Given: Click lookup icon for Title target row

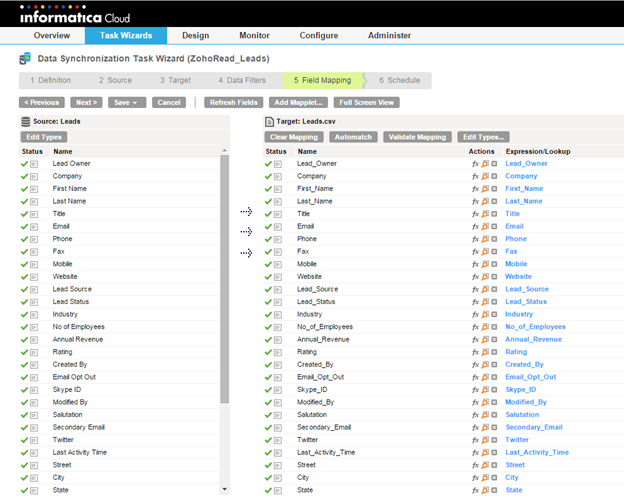Looking at the screenshot, I should click(x=485, y=214).
